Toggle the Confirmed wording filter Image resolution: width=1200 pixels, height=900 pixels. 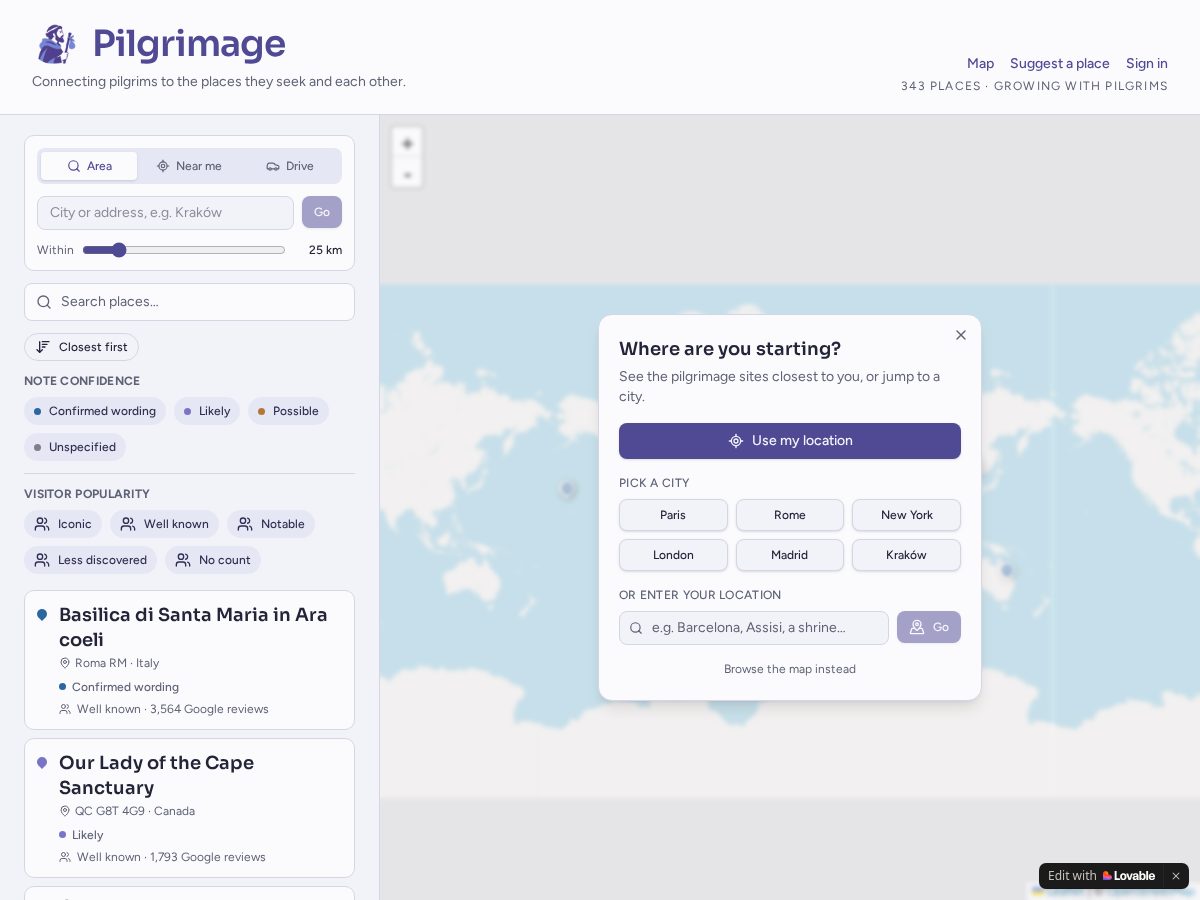pos(95,411)
